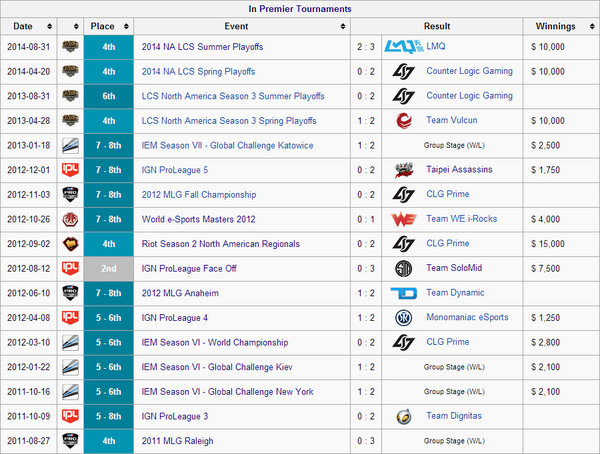600x454 pixels.
Task: Sort by the unlabeled icon column arrows
Action: tap(76, 26)
